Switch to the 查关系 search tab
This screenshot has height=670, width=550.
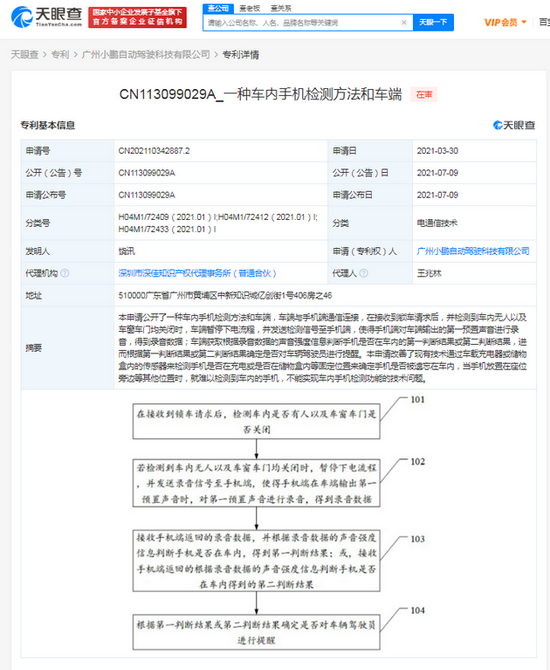click(281, 8)
